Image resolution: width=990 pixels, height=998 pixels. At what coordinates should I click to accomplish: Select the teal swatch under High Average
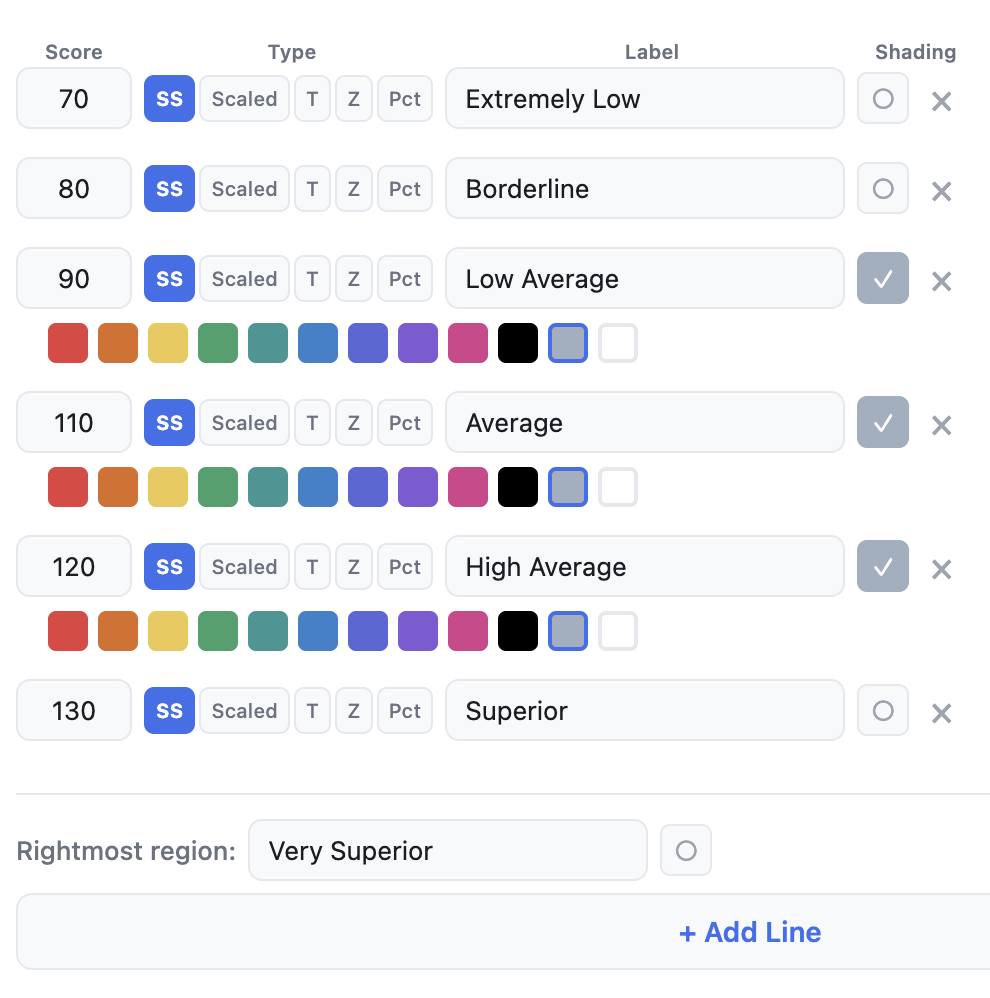pos(267,631)
